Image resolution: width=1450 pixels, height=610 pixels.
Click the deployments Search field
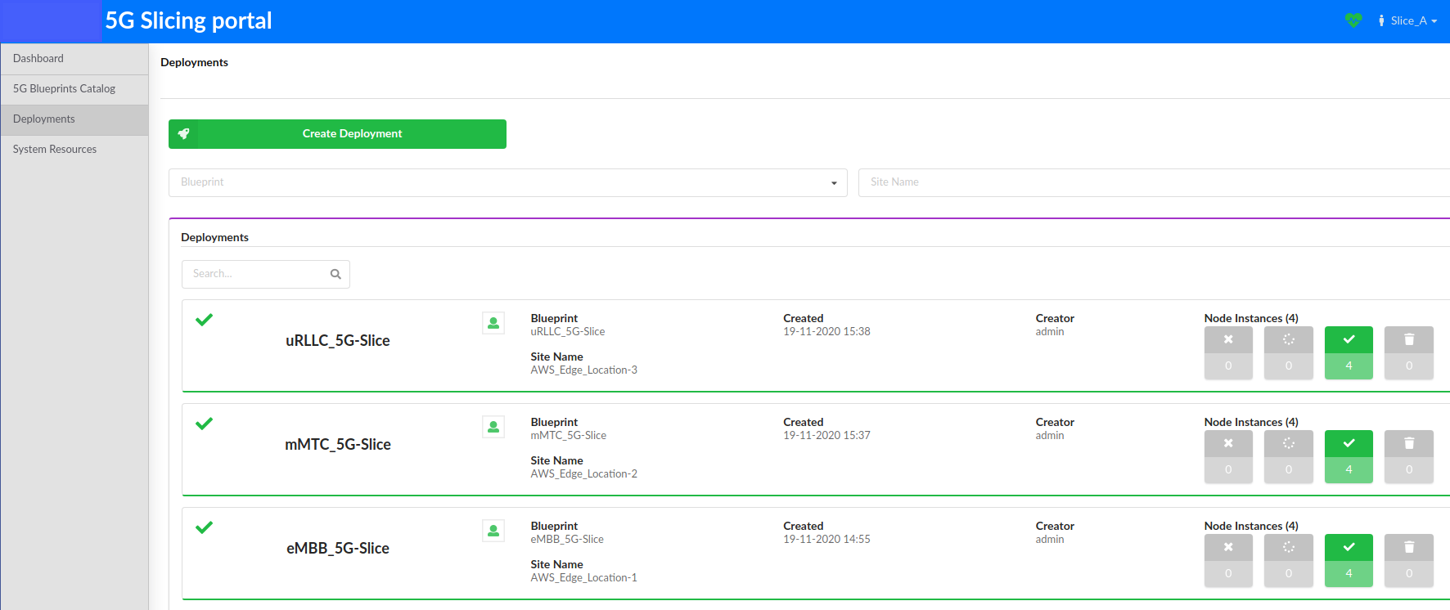pos(266,274)
